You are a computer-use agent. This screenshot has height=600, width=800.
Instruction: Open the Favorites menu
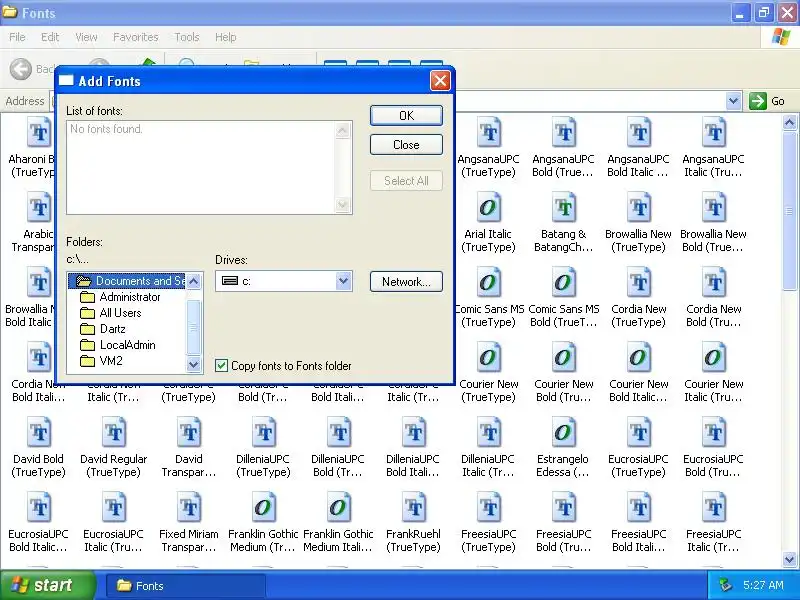coord(136,37)
